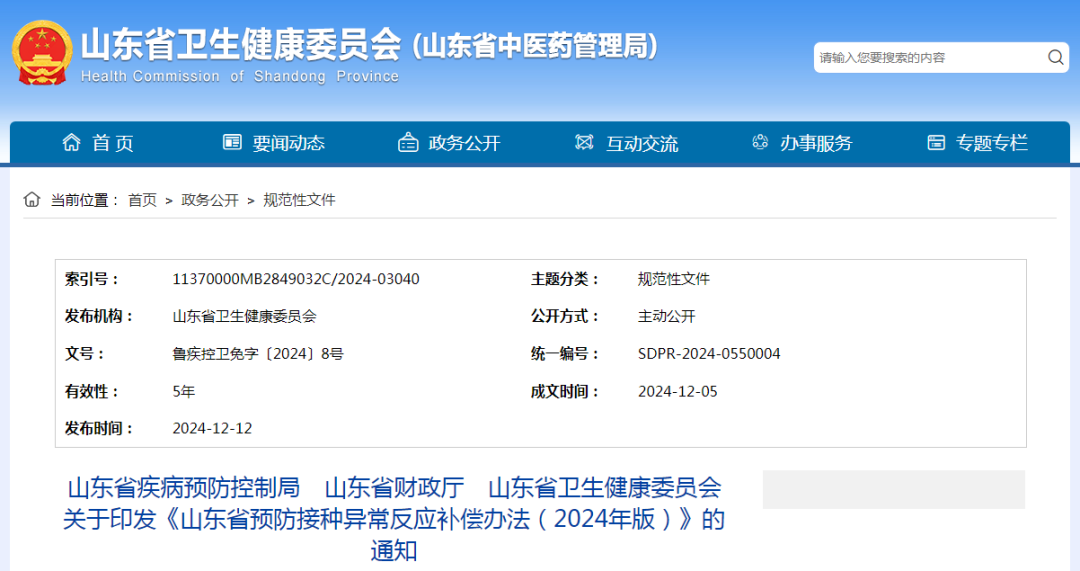Click the news icon beside 要闻动态
The width and height of the screenshot is (1080, 571).
(232, 143)
